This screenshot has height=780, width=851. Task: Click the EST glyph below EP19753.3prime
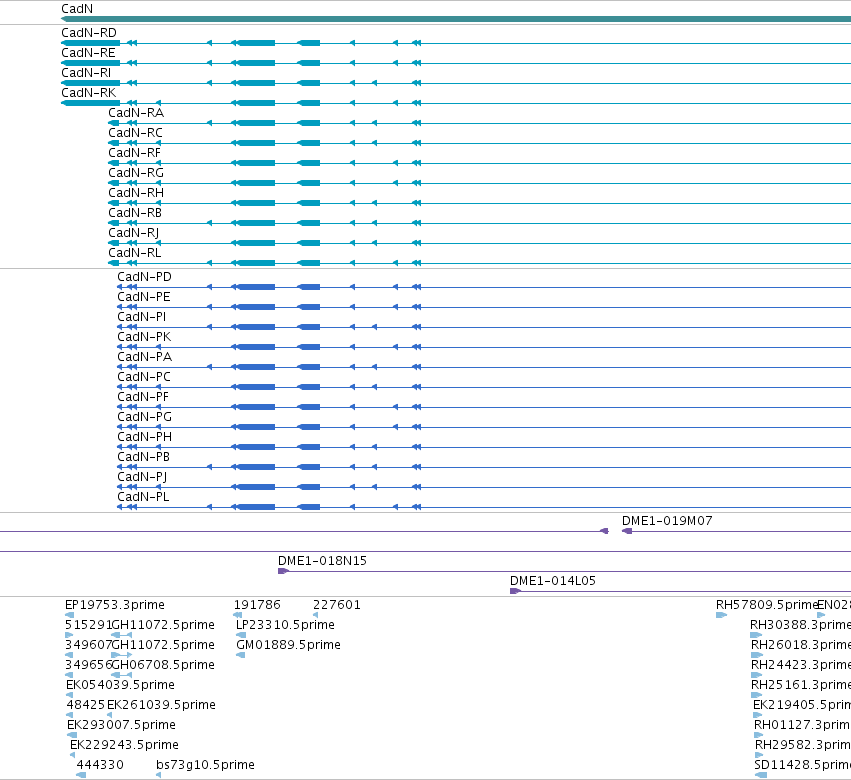point(69,615)
